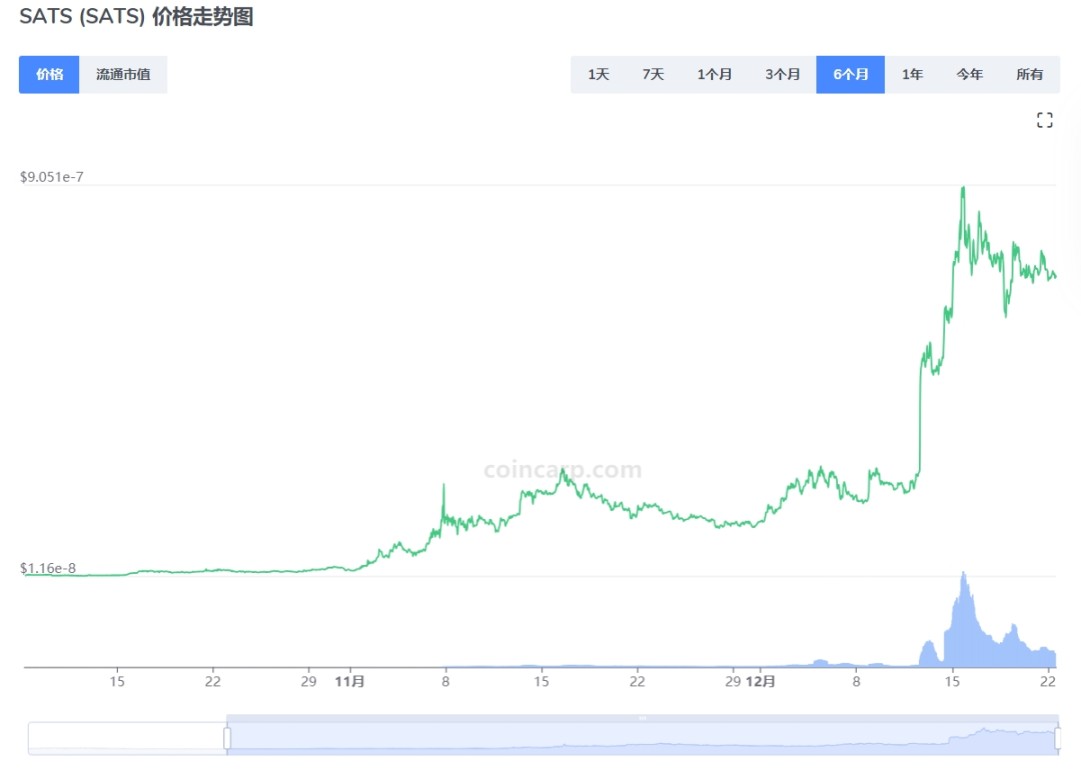Click the fullscreen expand icon above the chart
Image resolution: width=1081 pixels, height=770 pixels.
coord(1045,119)
